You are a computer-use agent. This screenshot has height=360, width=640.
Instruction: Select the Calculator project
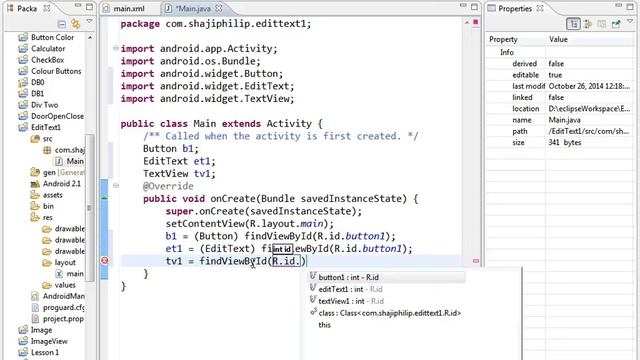[48, 49]
